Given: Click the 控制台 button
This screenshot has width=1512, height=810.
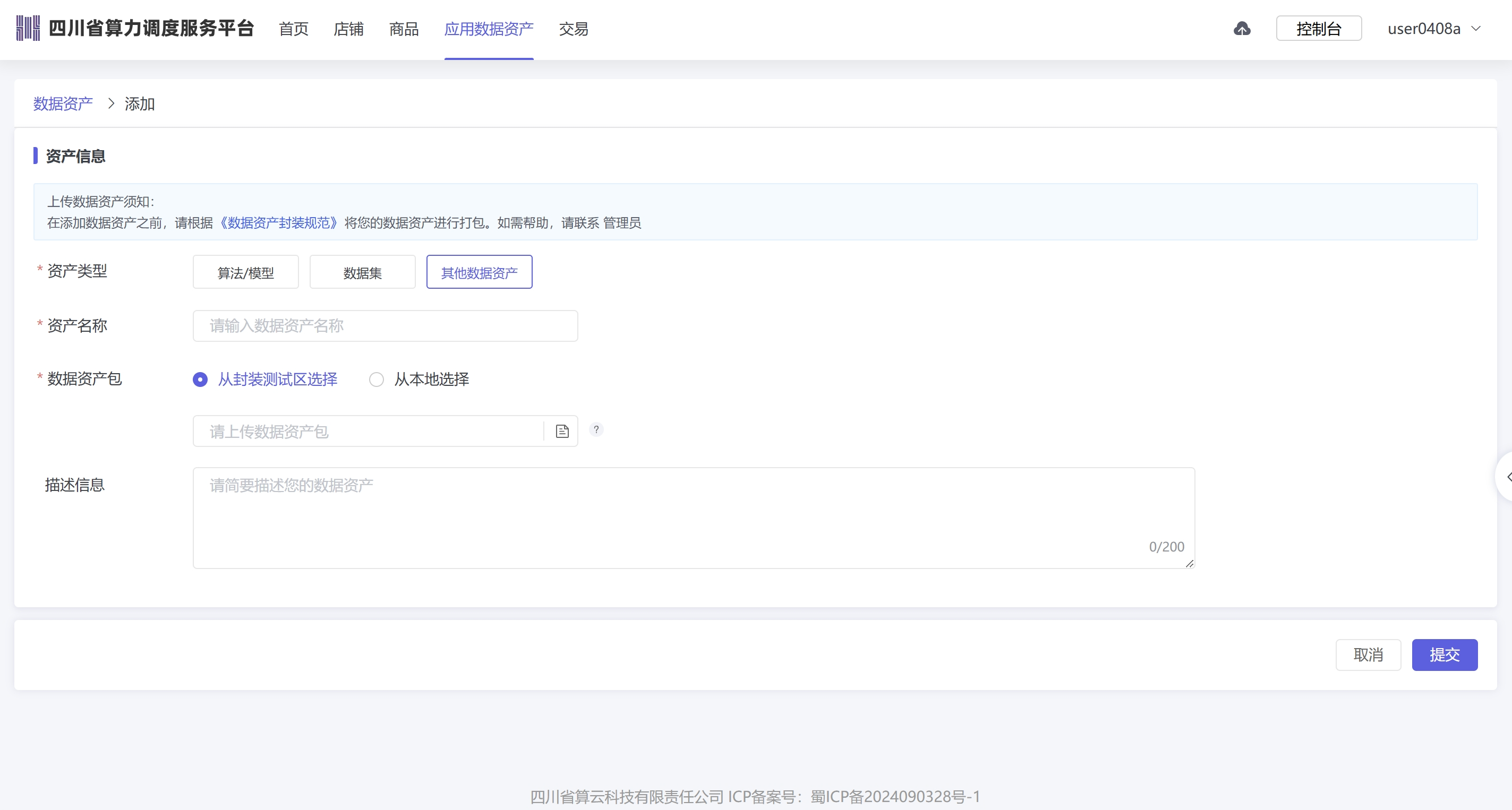Looking at the screenshot, I should pyautogui.click(x=1318, y=28).
